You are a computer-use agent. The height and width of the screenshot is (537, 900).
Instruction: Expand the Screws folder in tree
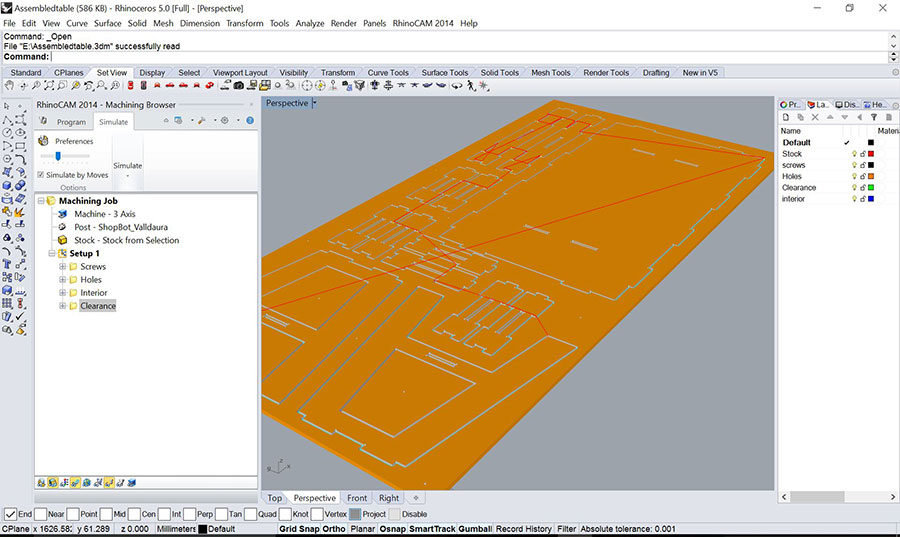[63, 267]
